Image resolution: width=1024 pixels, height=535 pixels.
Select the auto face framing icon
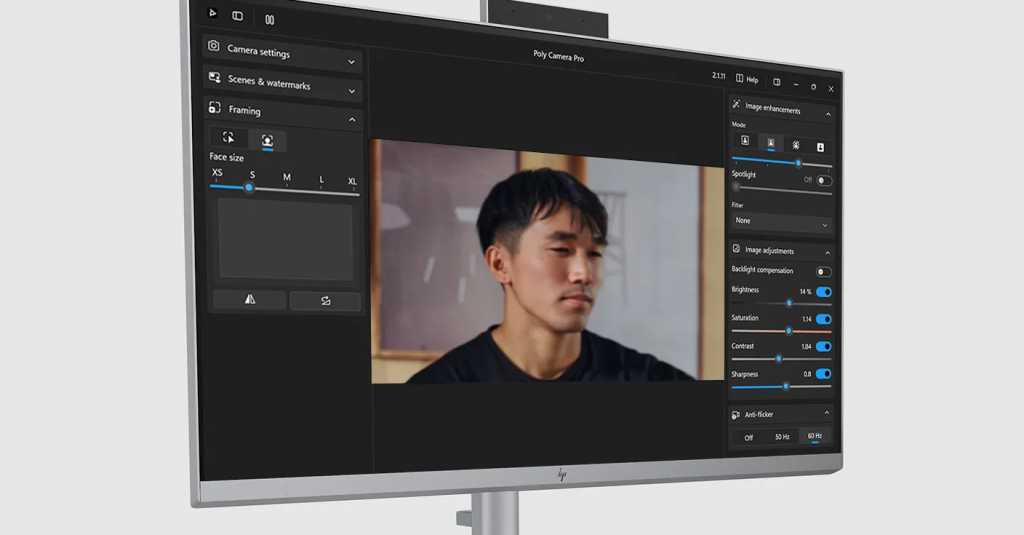coord(267,141)
